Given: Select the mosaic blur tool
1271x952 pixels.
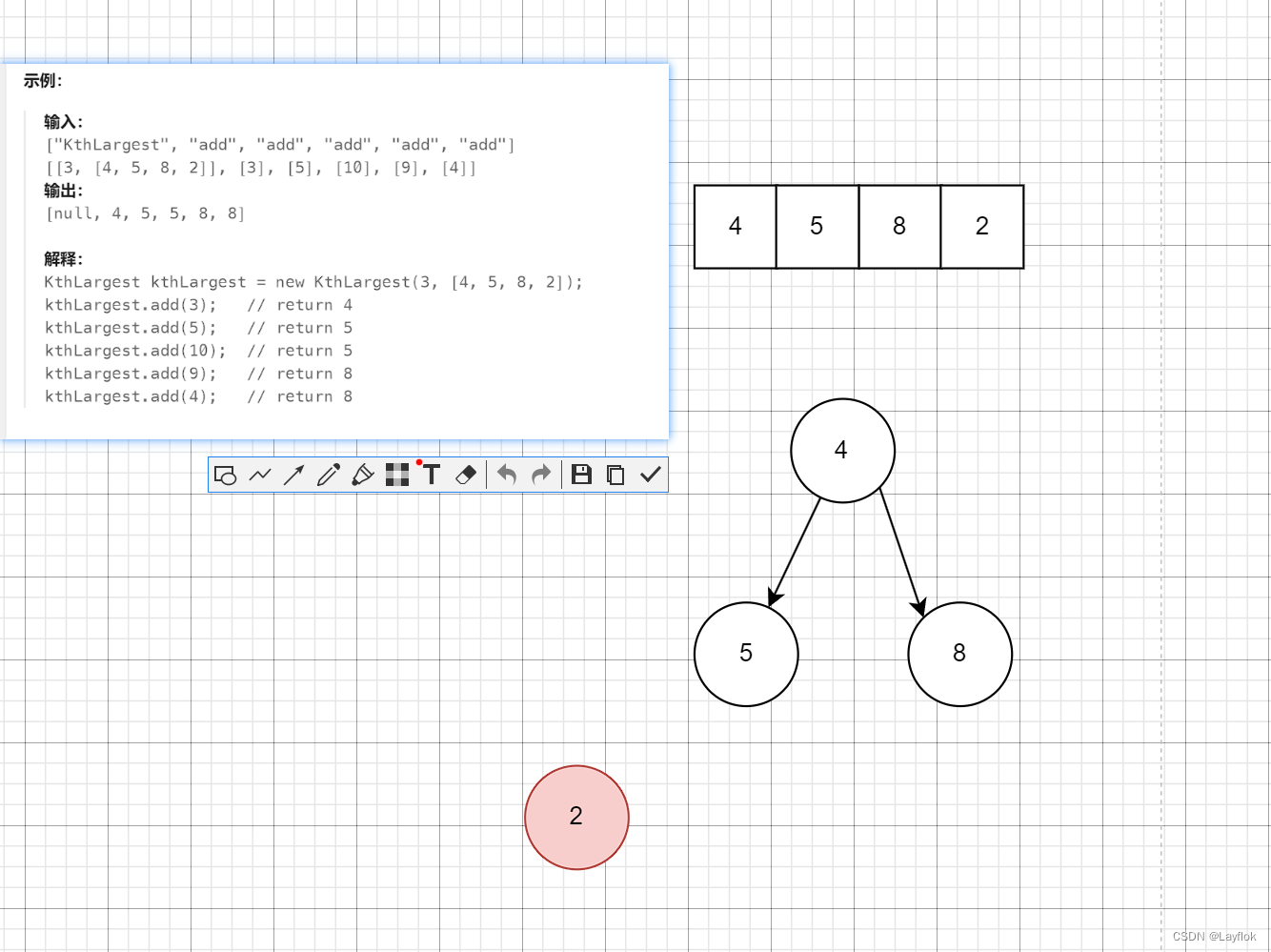Looking at the screenshot, I should 397,475.
